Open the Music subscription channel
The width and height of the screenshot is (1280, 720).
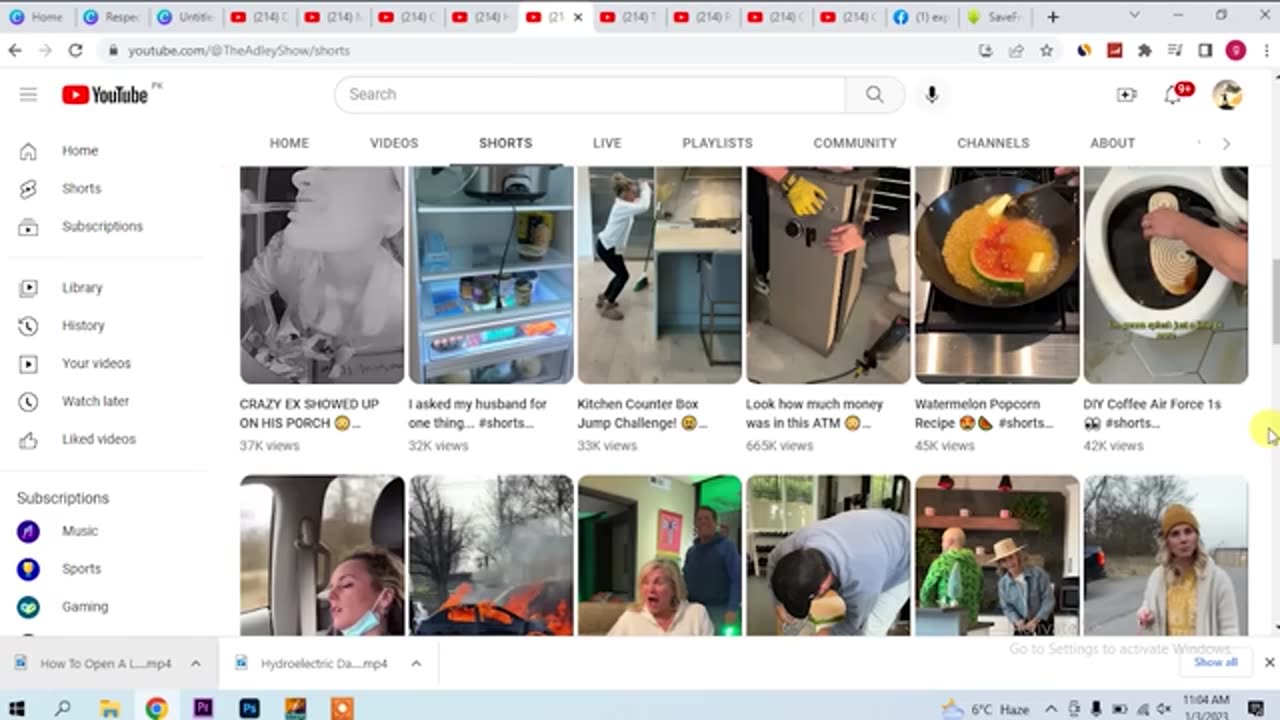pos(80,531)
